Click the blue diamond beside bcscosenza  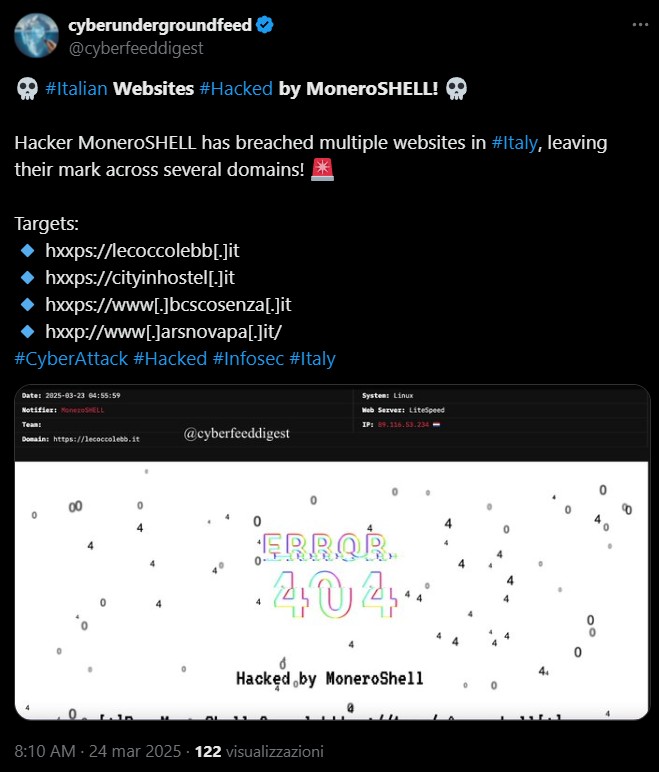coord(27,305)
